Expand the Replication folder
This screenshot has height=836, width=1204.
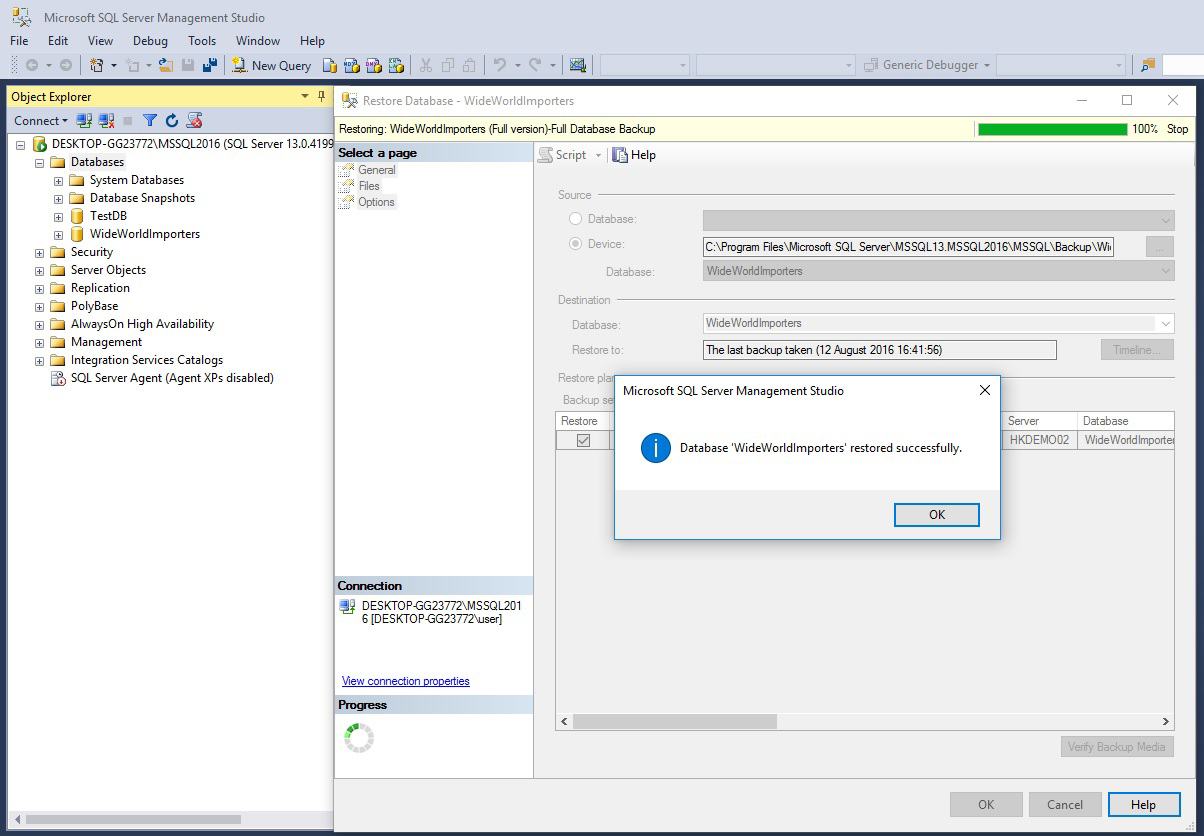pyautogui.click(x=39, y=288)
